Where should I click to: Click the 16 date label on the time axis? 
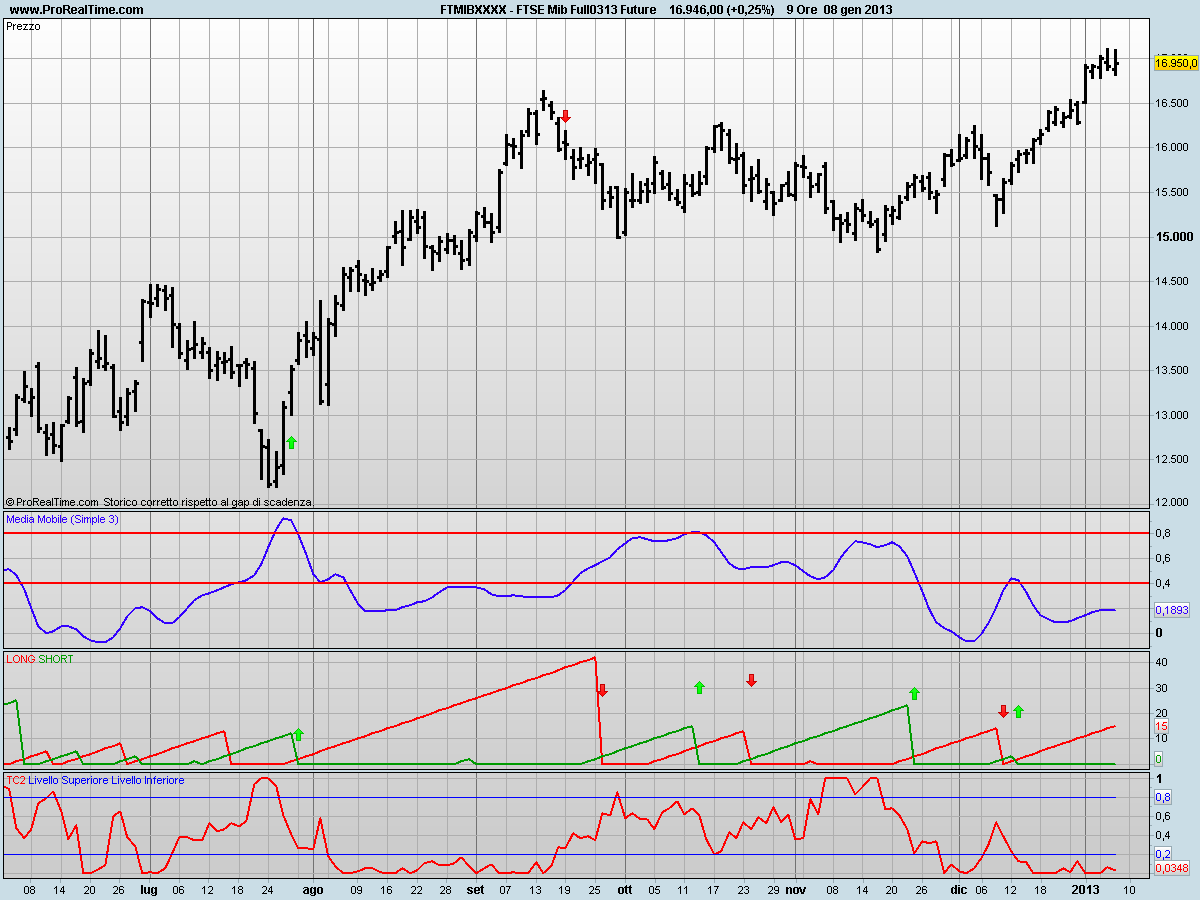click(384, 889)
